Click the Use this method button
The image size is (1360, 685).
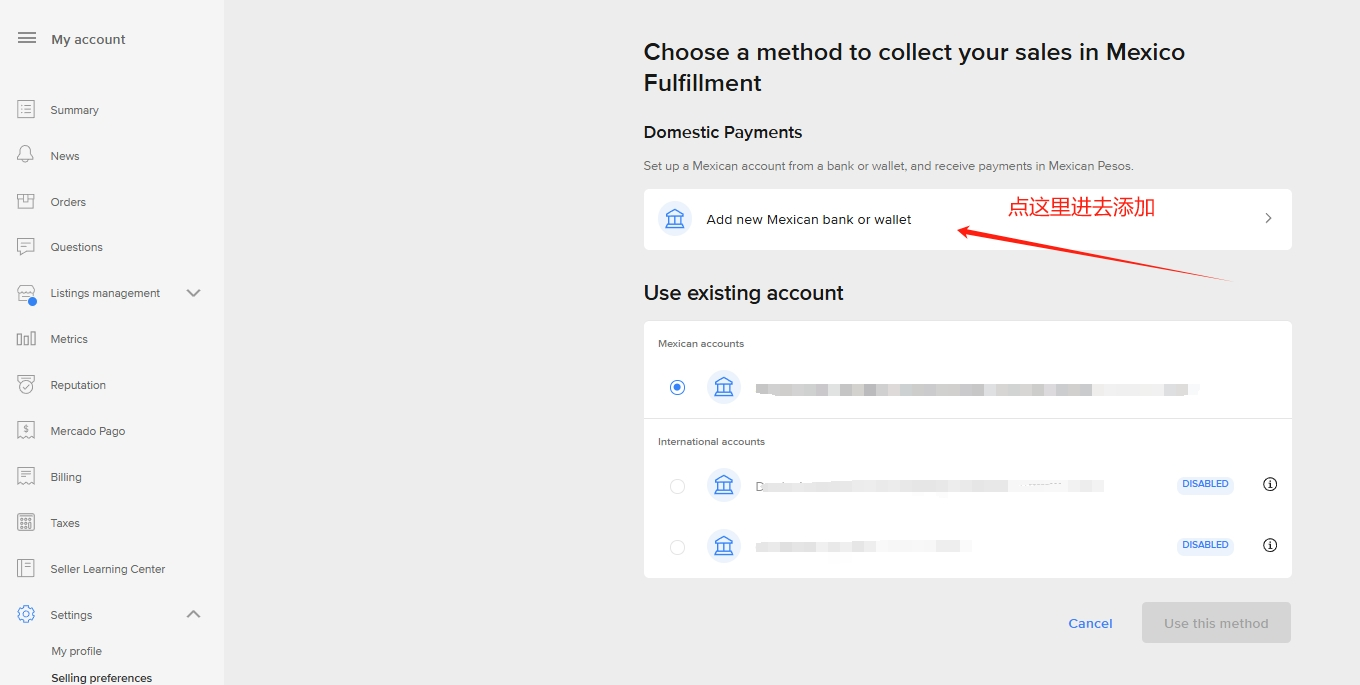[1216, 622]
